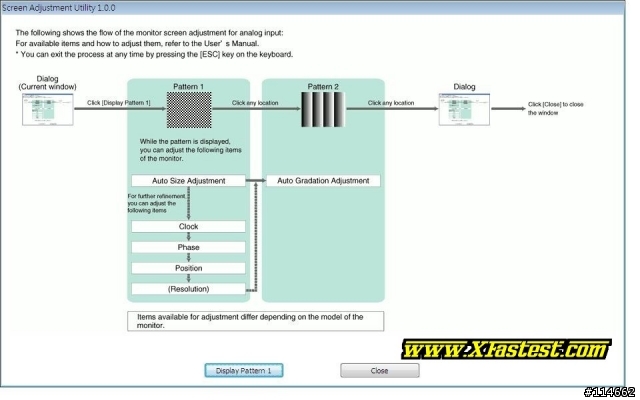Click the Pattern 2 gradient bars thumbnail

point(323,109)
